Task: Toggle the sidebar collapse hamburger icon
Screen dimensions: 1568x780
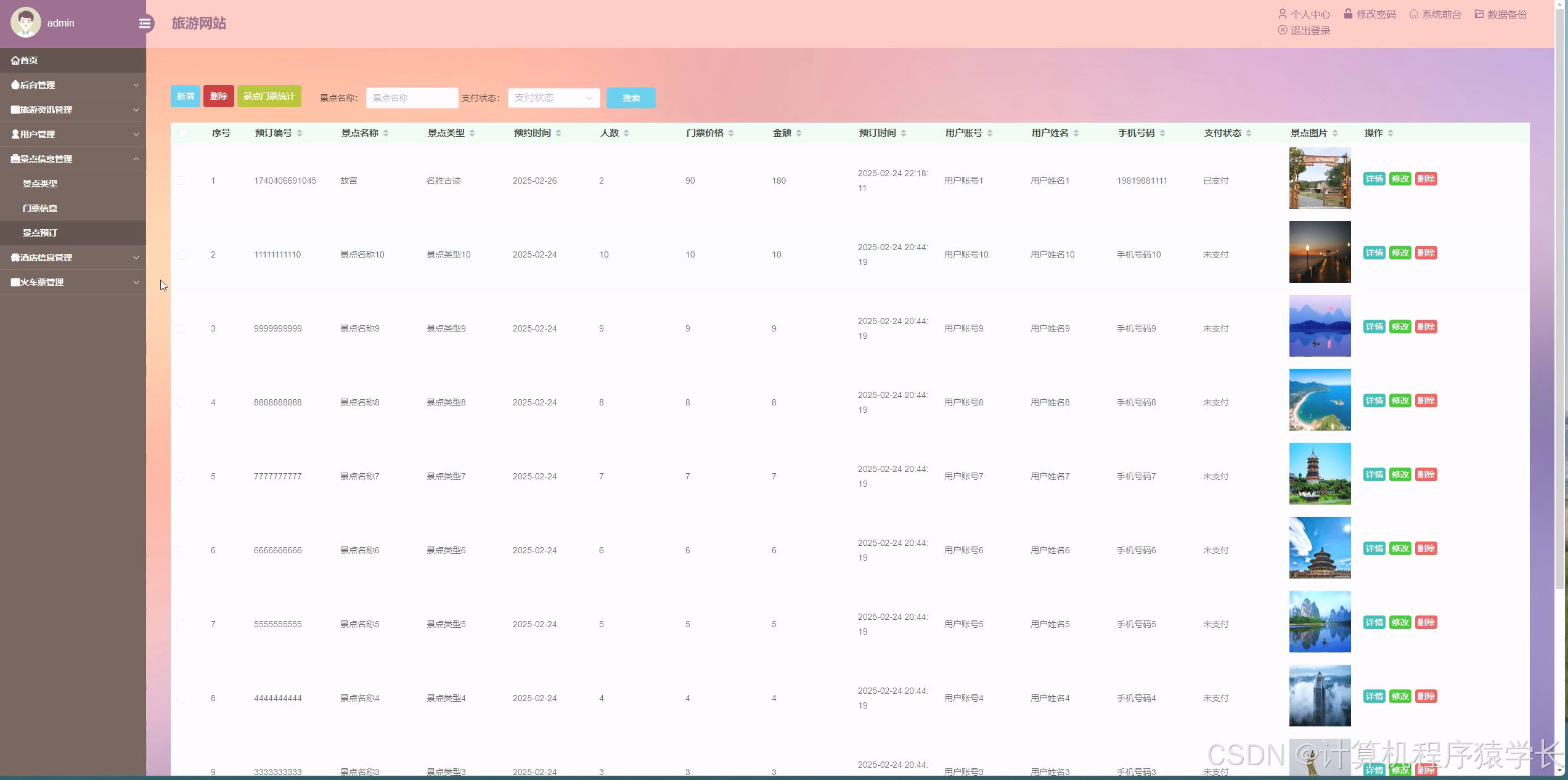Action: 145,23
